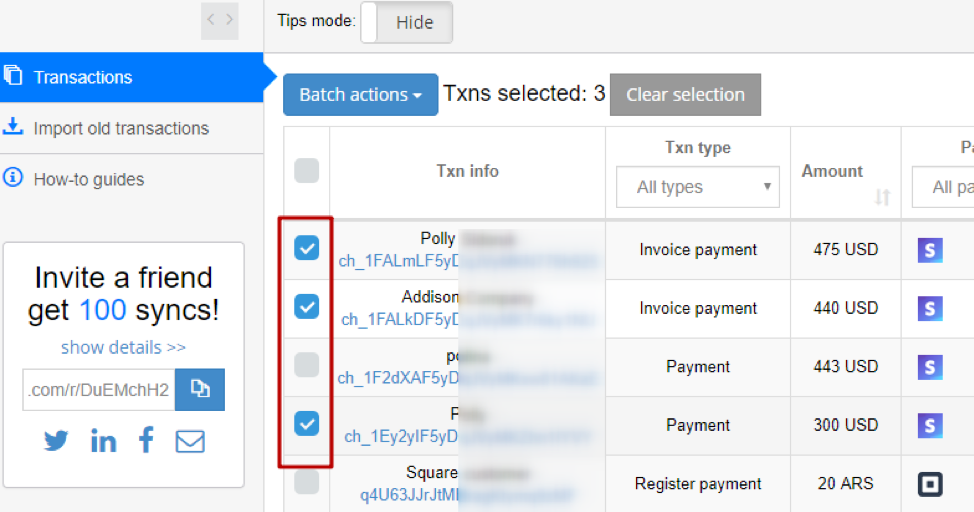Click the 440 USD amount cell
This screenshot has width=974, height=512.
(845, 308)
